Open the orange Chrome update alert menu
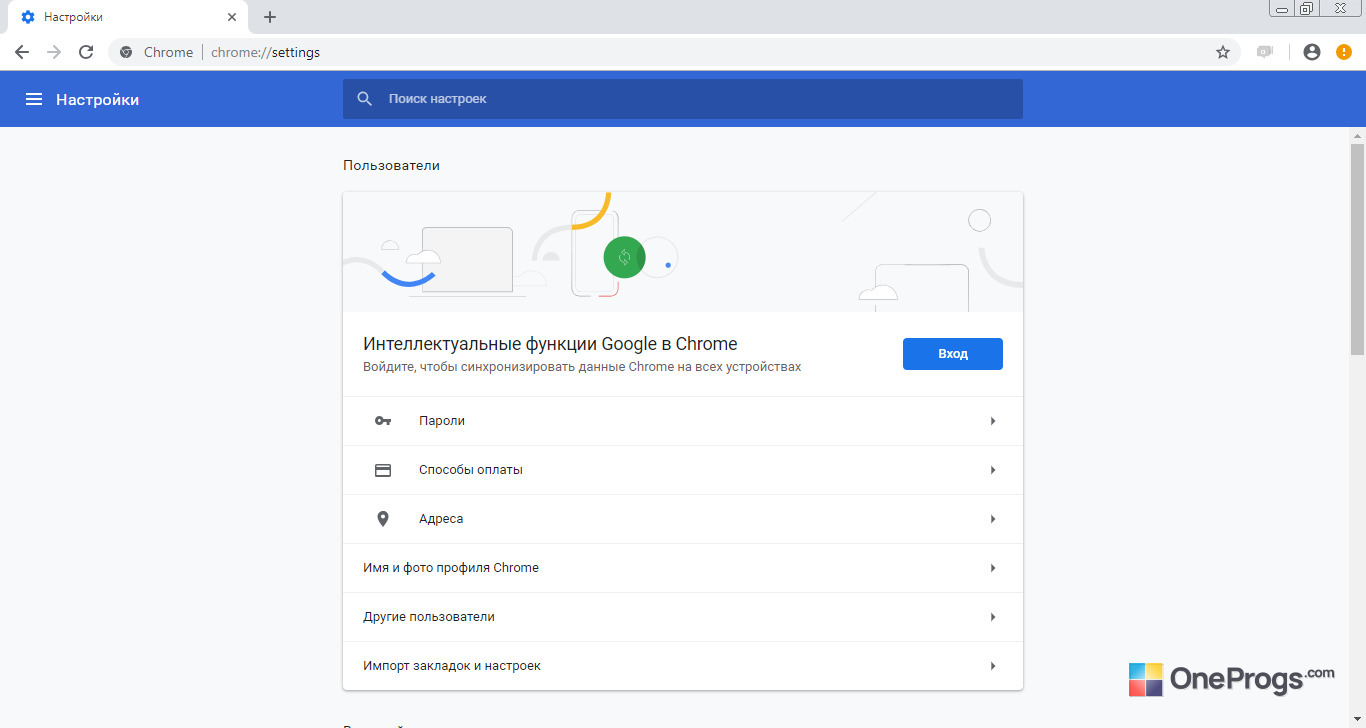 click(x=1344, y=52)
